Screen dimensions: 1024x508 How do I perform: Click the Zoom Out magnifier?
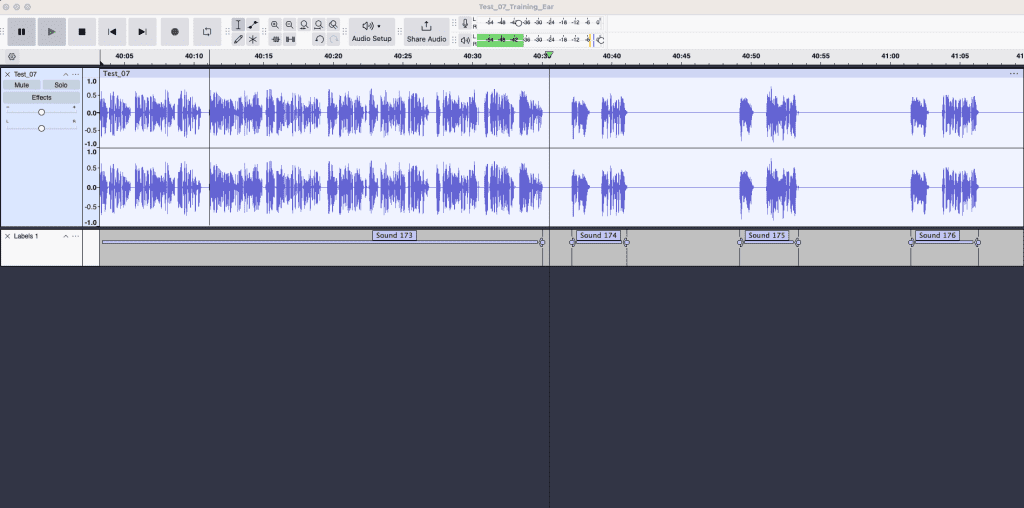tap(289, 24)
